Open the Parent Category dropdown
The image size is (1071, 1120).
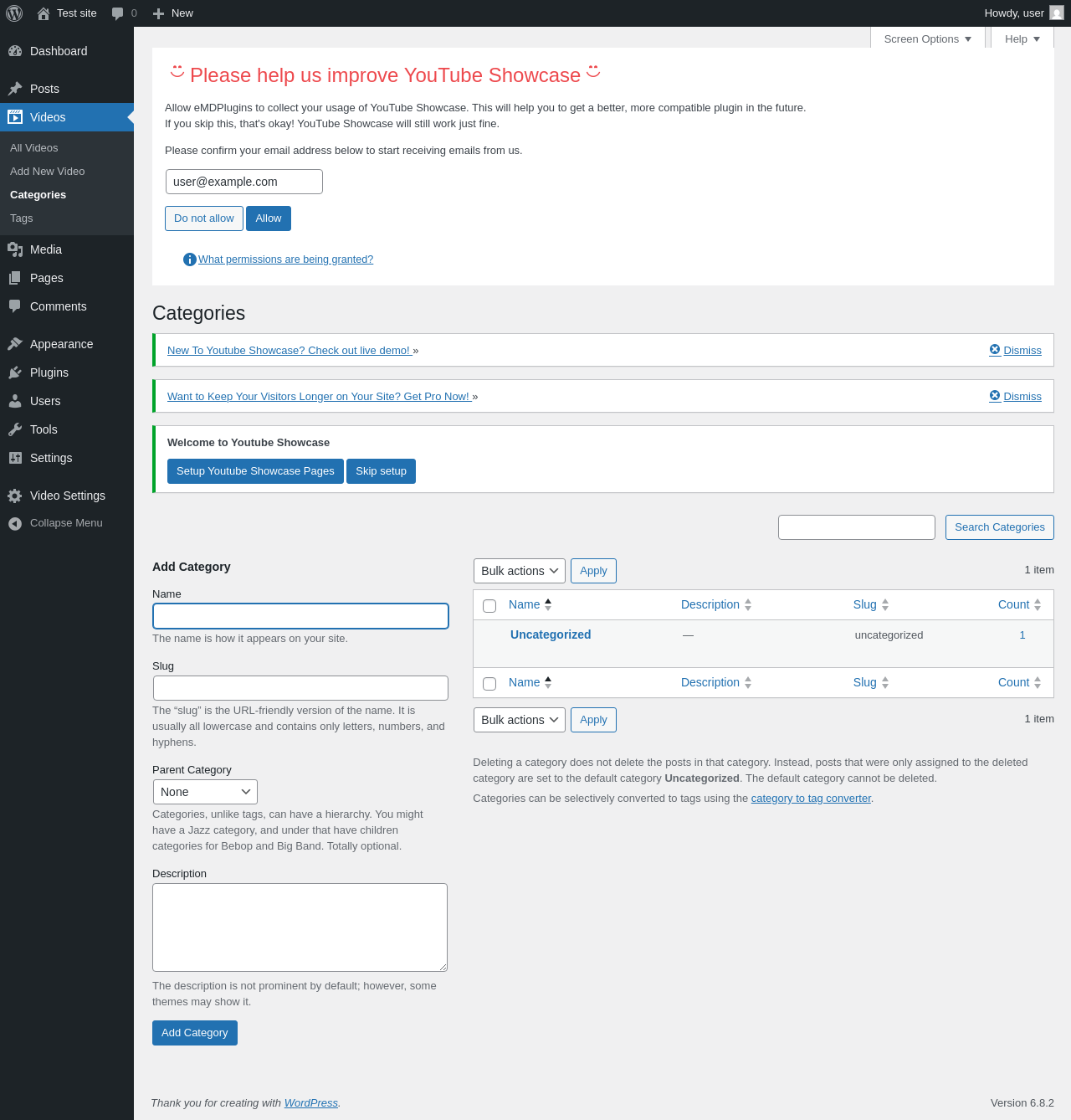coord(205,792)
